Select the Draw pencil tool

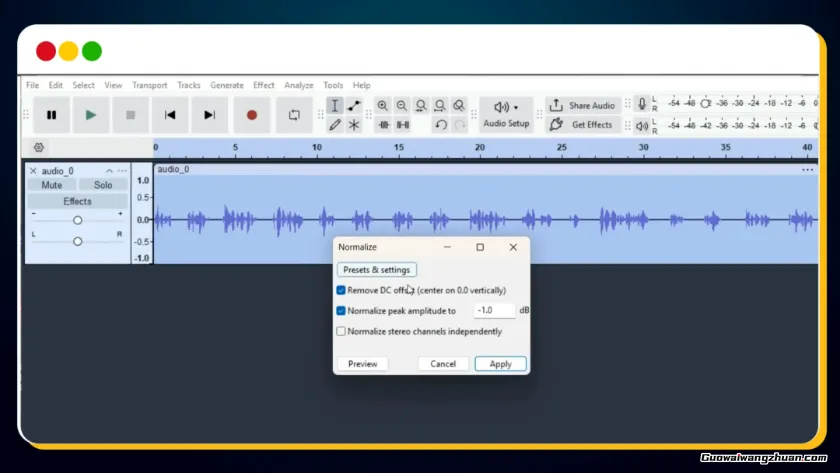tap(335, 125)
